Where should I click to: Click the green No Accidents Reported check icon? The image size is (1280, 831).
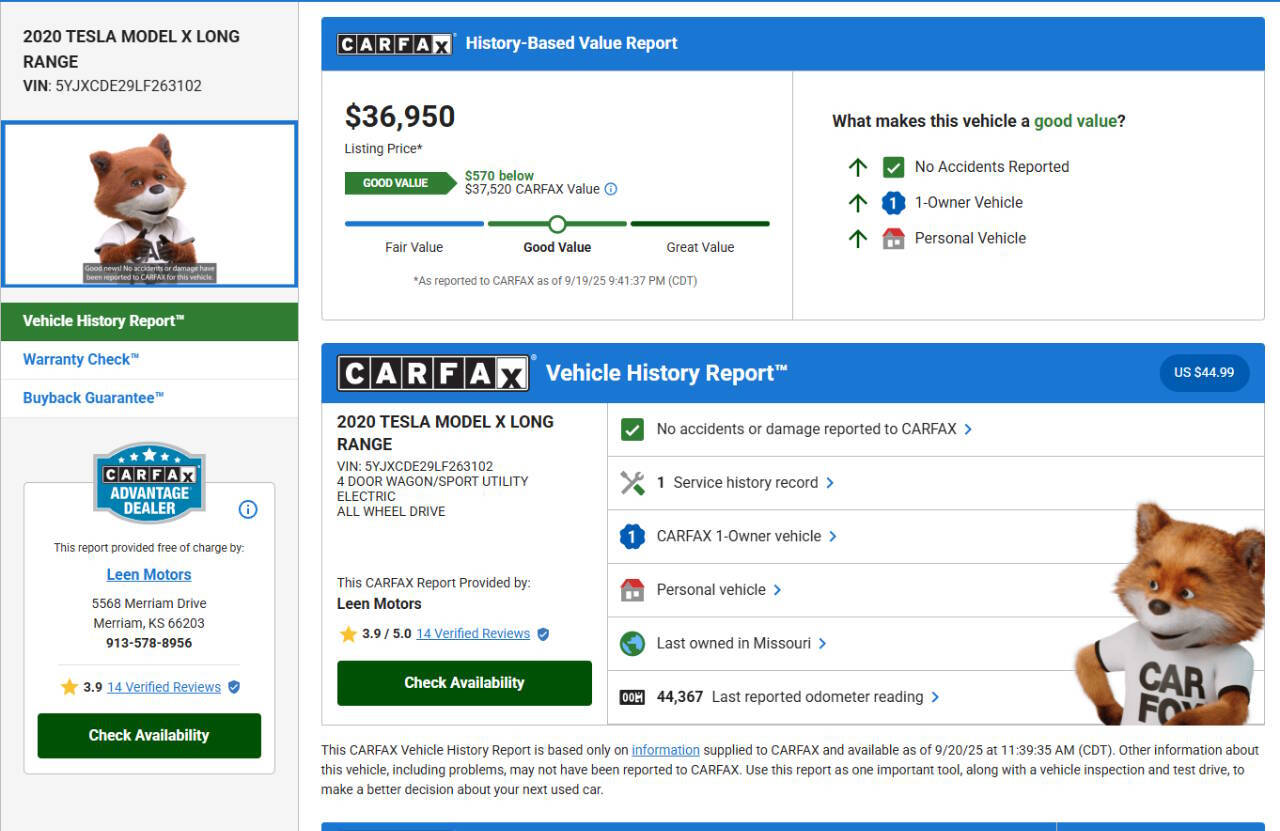tap(893, 167)
